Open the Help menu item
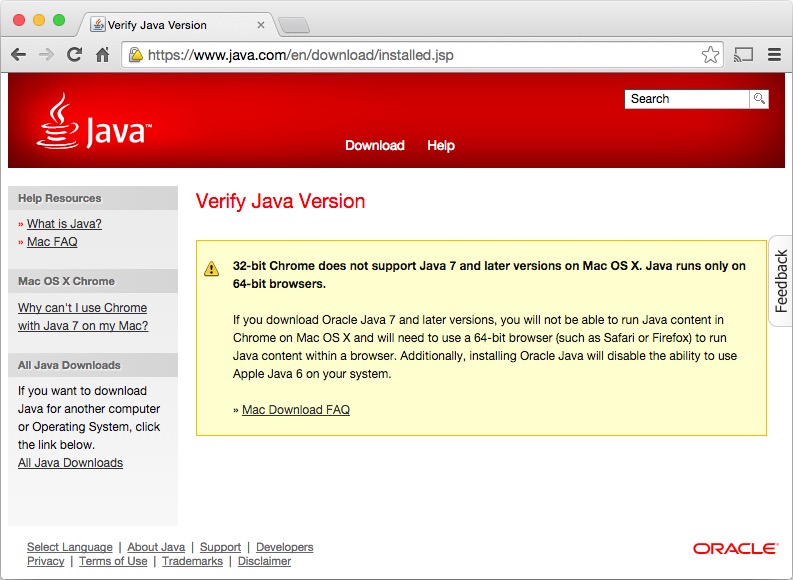The height and width of the screenshot is (580, 793). tap(441, 146)
